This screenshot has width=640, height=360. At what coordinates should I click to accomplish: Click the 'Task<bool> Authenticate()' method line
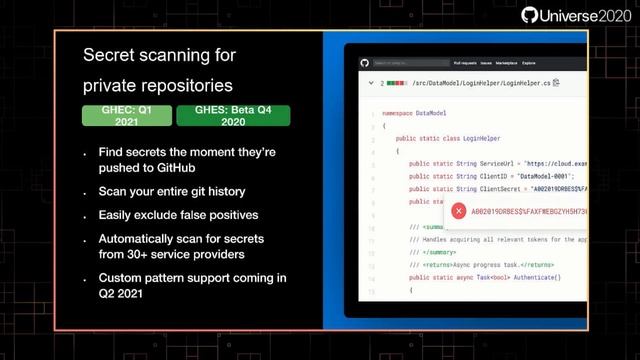[485, 278]
